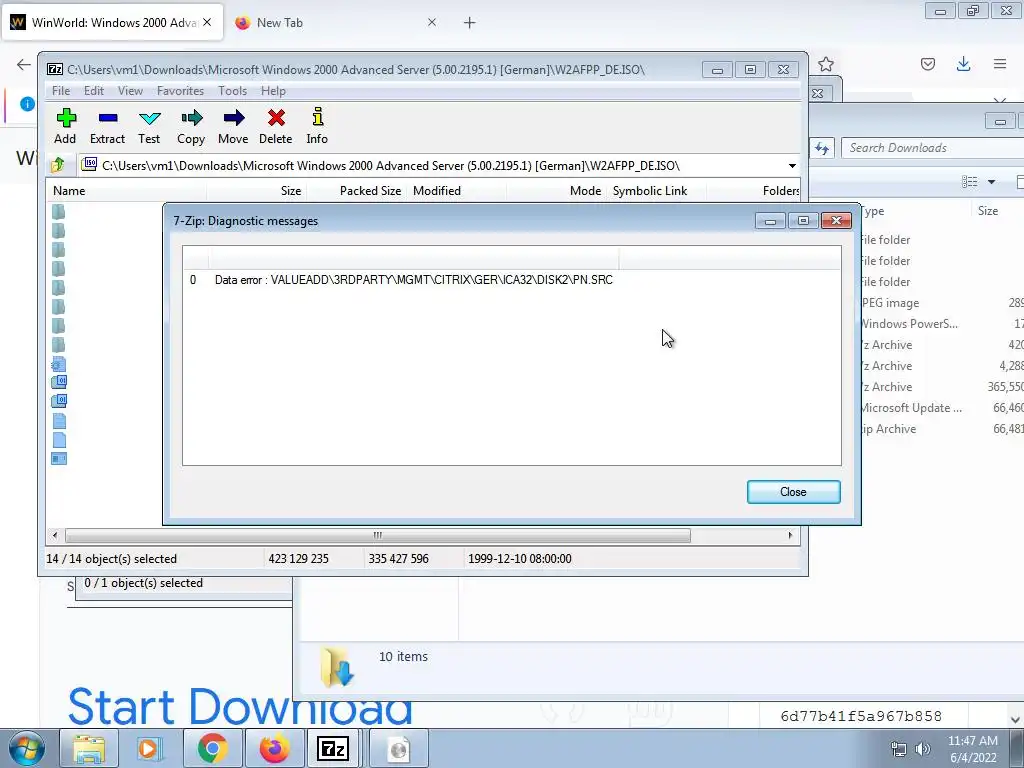Screen dimensions: 1024x768
Task: Click the red Delete icon
Action: pyautogui.click(x=276, y=126)
